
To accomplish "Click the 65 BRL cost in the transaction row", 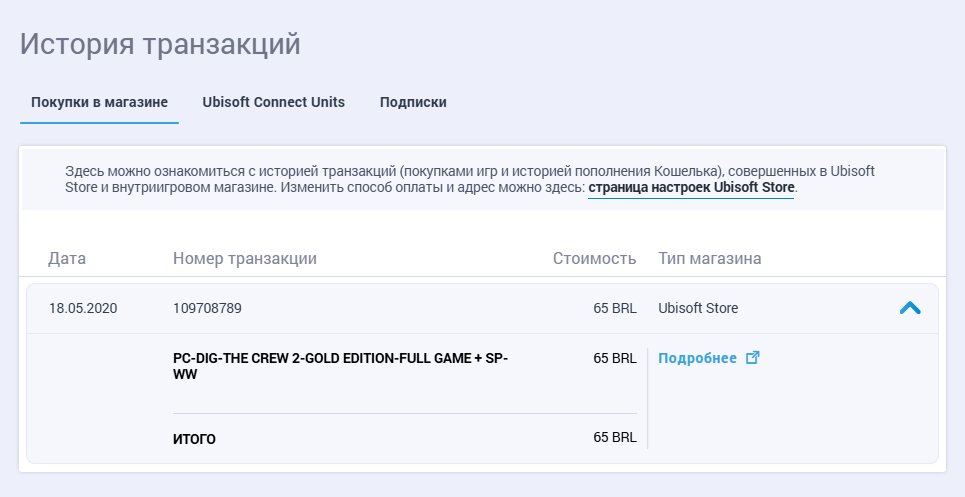I will 615,308.
